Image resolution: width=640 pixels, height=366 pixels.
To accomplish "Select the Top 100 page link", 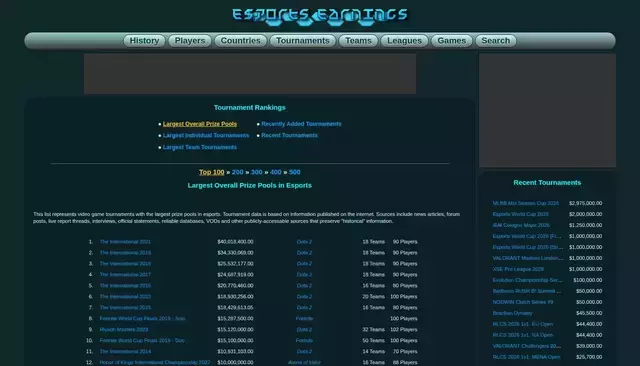I will tap(211, 172).
